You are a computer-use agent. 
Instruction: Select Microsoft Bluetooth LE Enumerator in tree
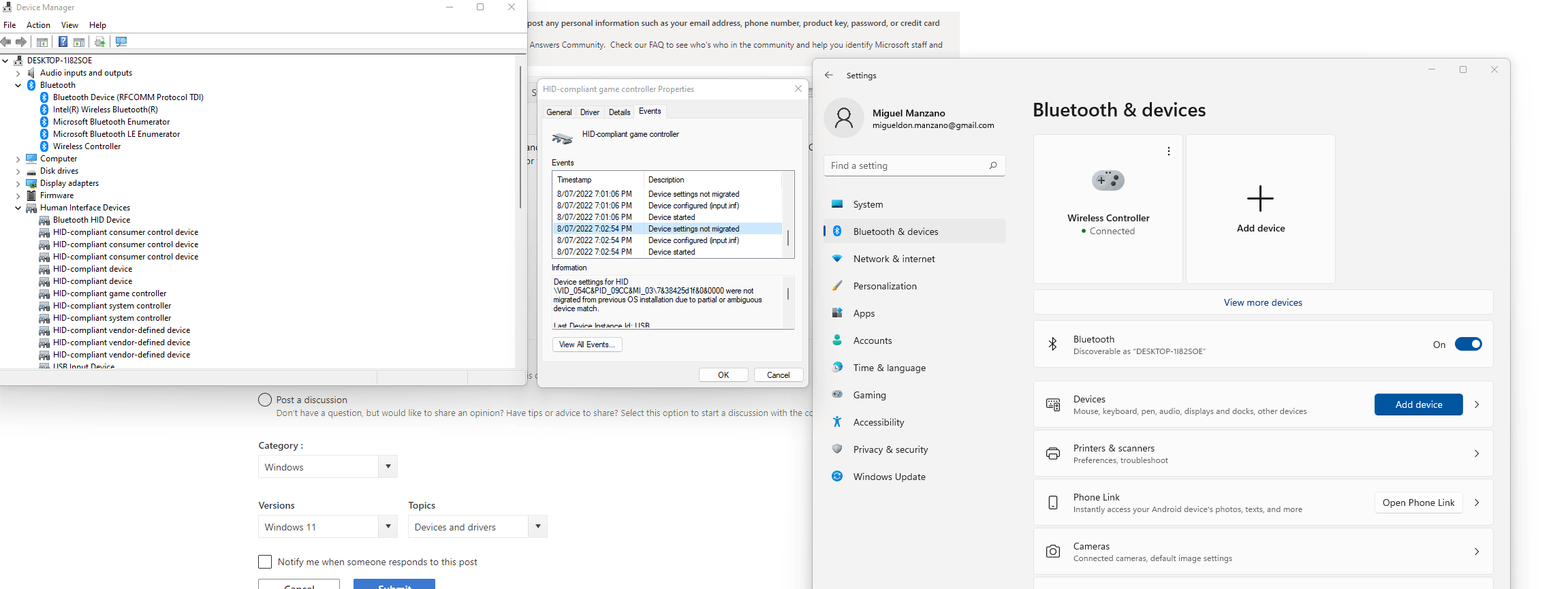click(116, 134)
